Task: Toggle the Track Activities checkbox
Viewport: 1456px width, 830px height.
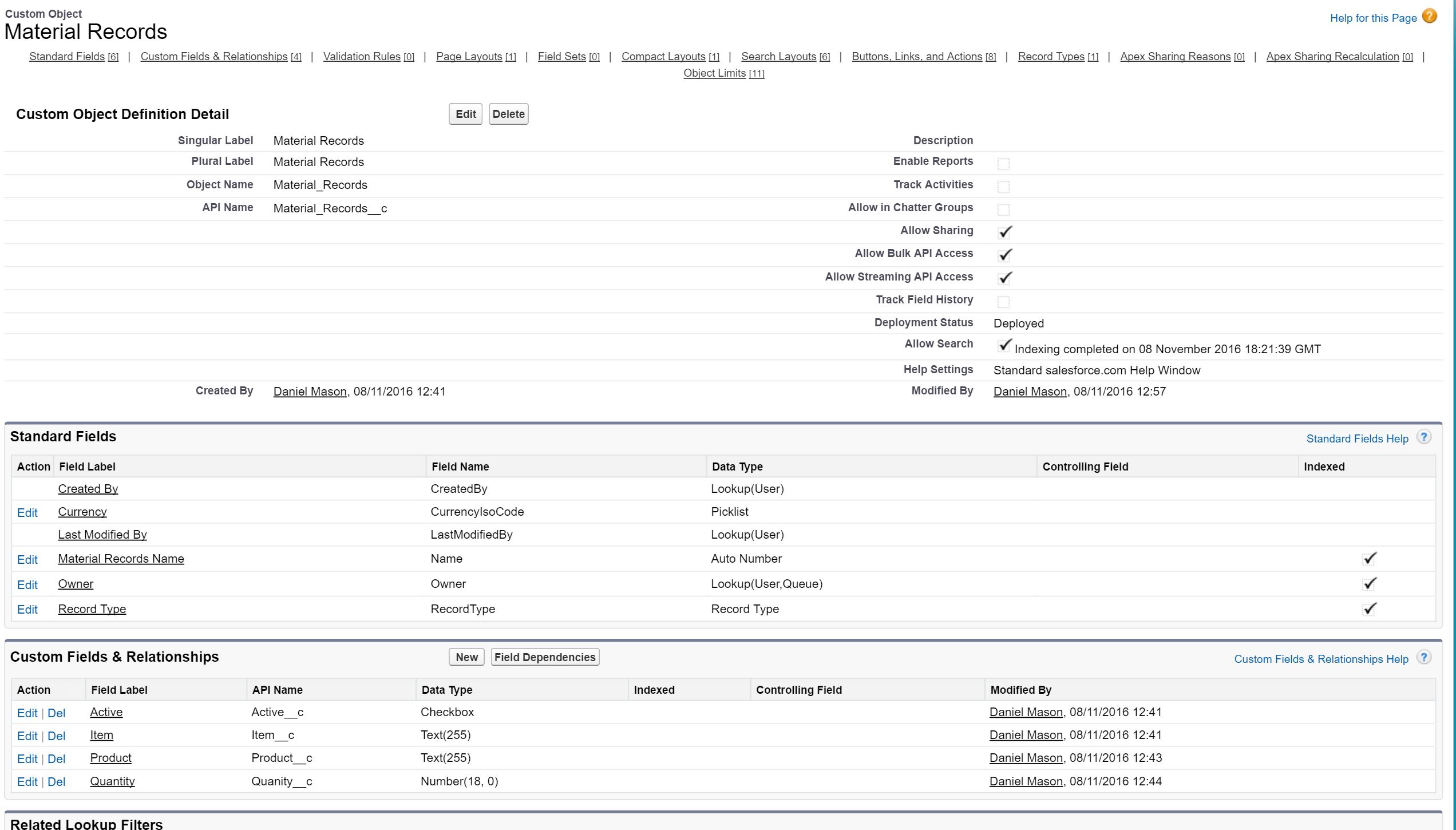Action: (x=1003, y=187)
